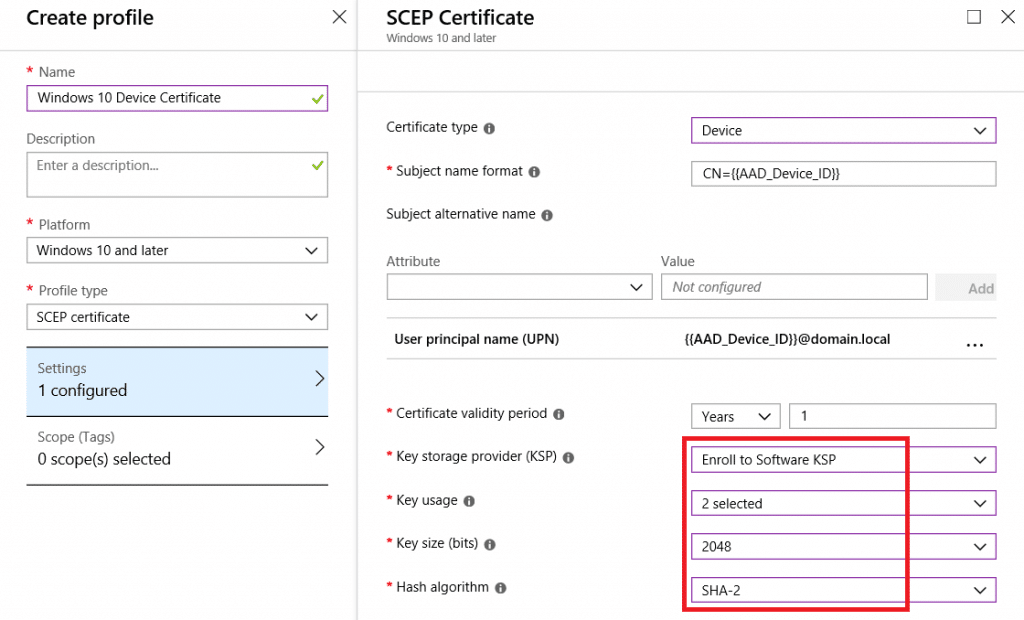
Task: Open the ellipsis menu for the UPN row
Action: coord(974,343)
